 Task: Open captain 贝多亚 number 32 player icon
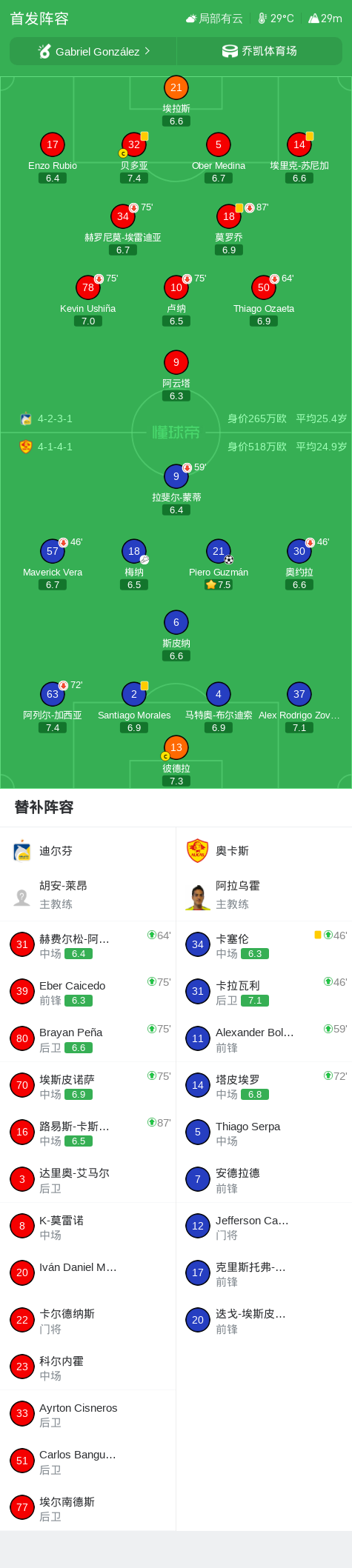(134, 144)
